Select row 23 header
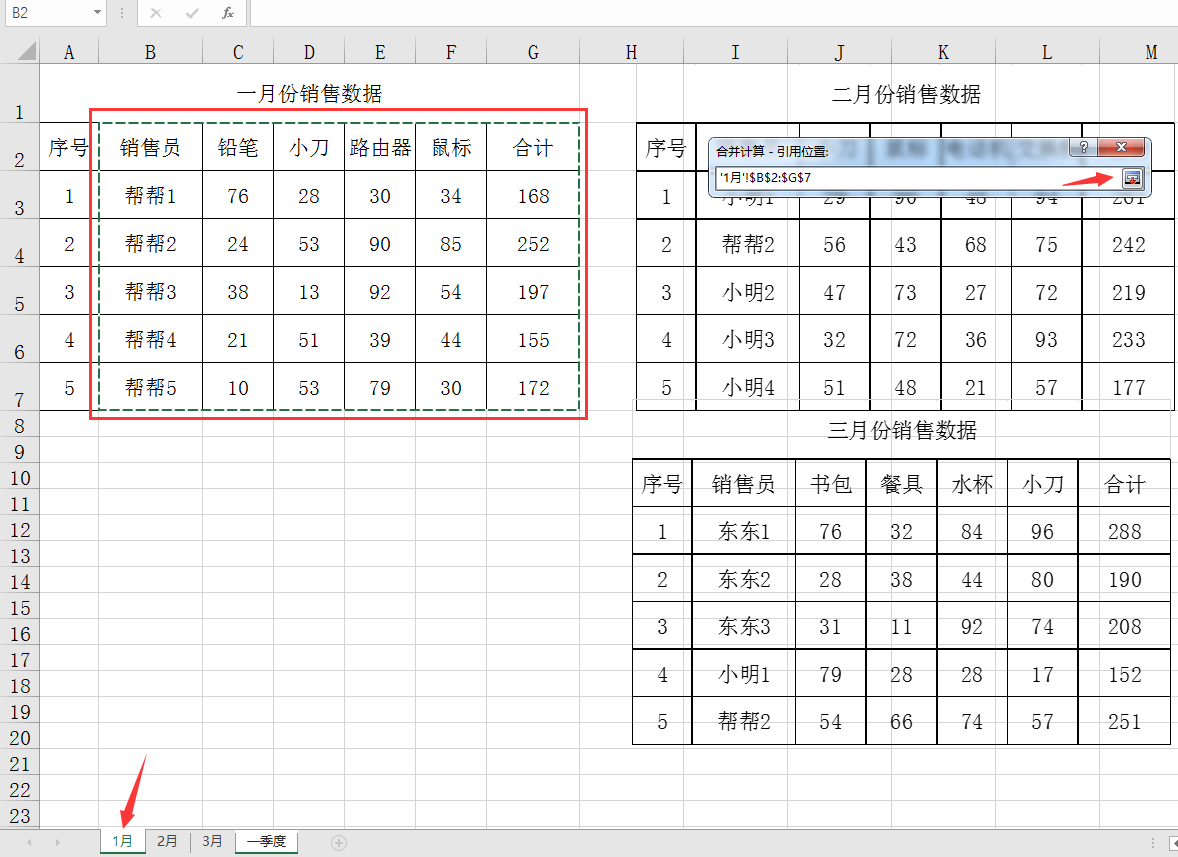 [20, 816]
